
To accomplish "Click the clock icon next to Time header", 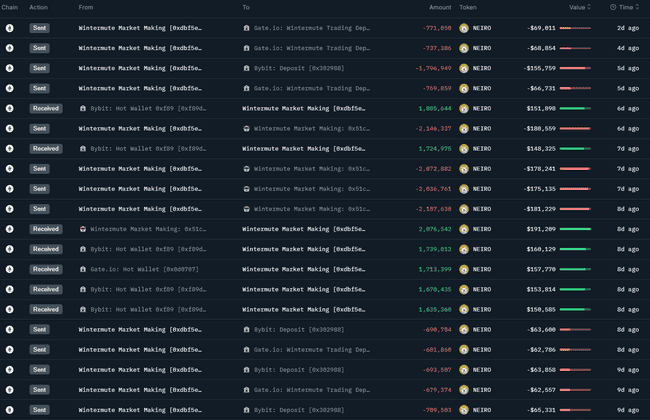I will coord(613,7).
